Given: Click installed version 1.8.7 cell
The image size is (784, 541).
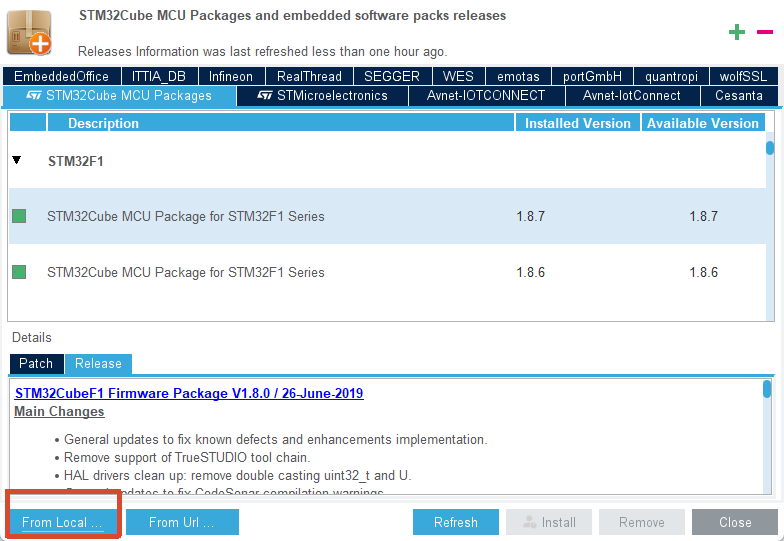Looking at the screenshot, I should (530, 216).
